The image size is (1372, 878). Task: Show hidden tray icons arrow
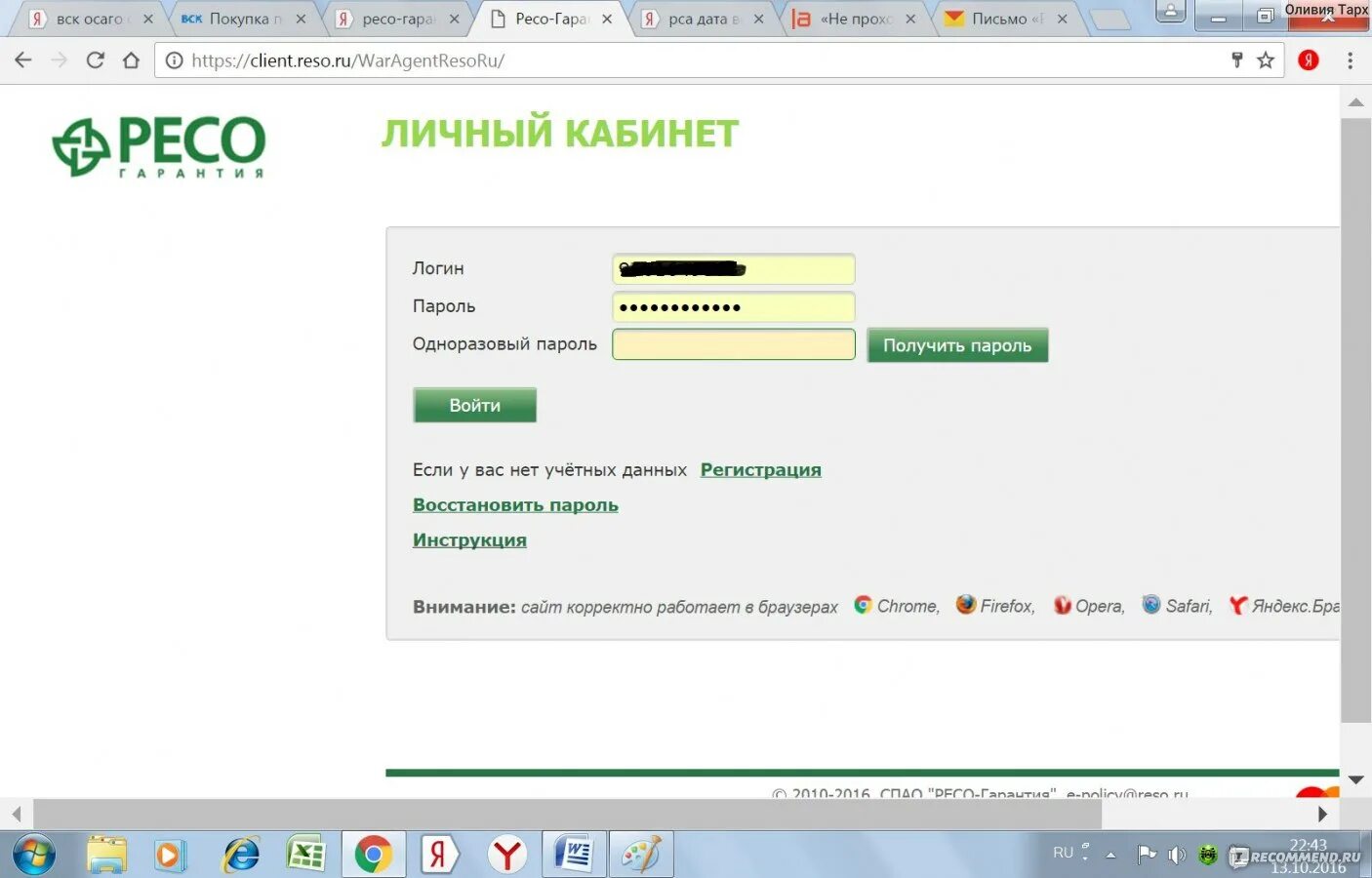(1110, 855)
